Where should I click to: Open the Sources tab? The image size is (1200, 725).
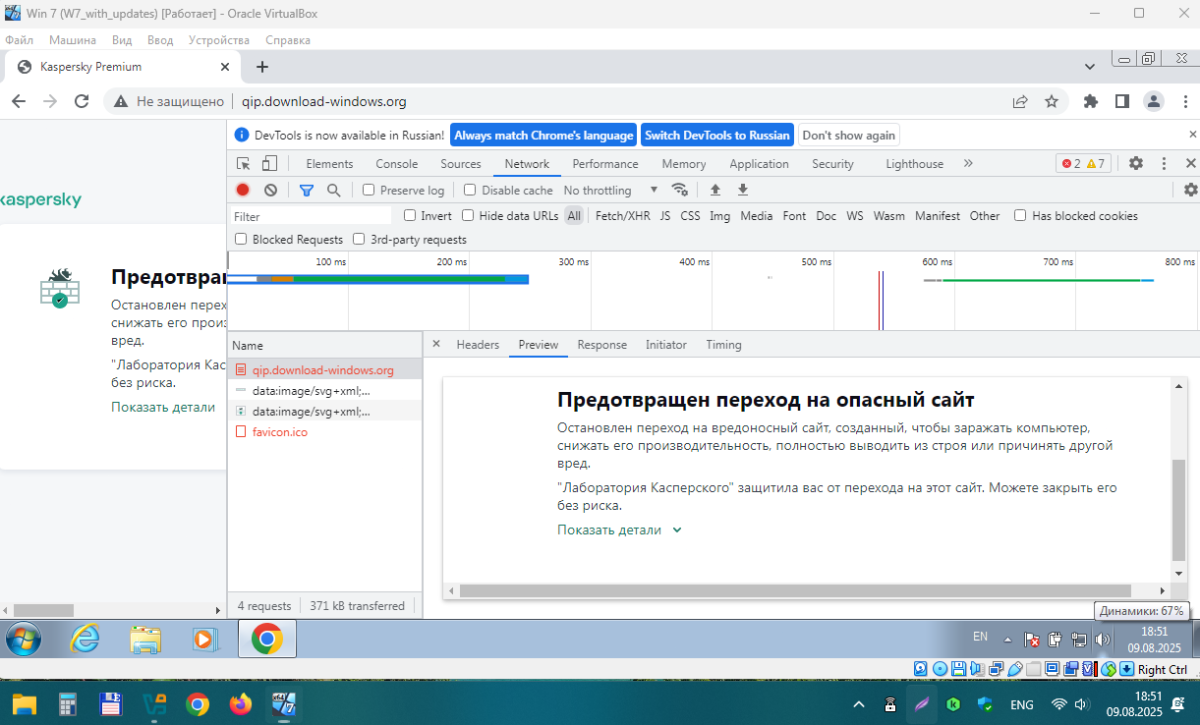461,164
